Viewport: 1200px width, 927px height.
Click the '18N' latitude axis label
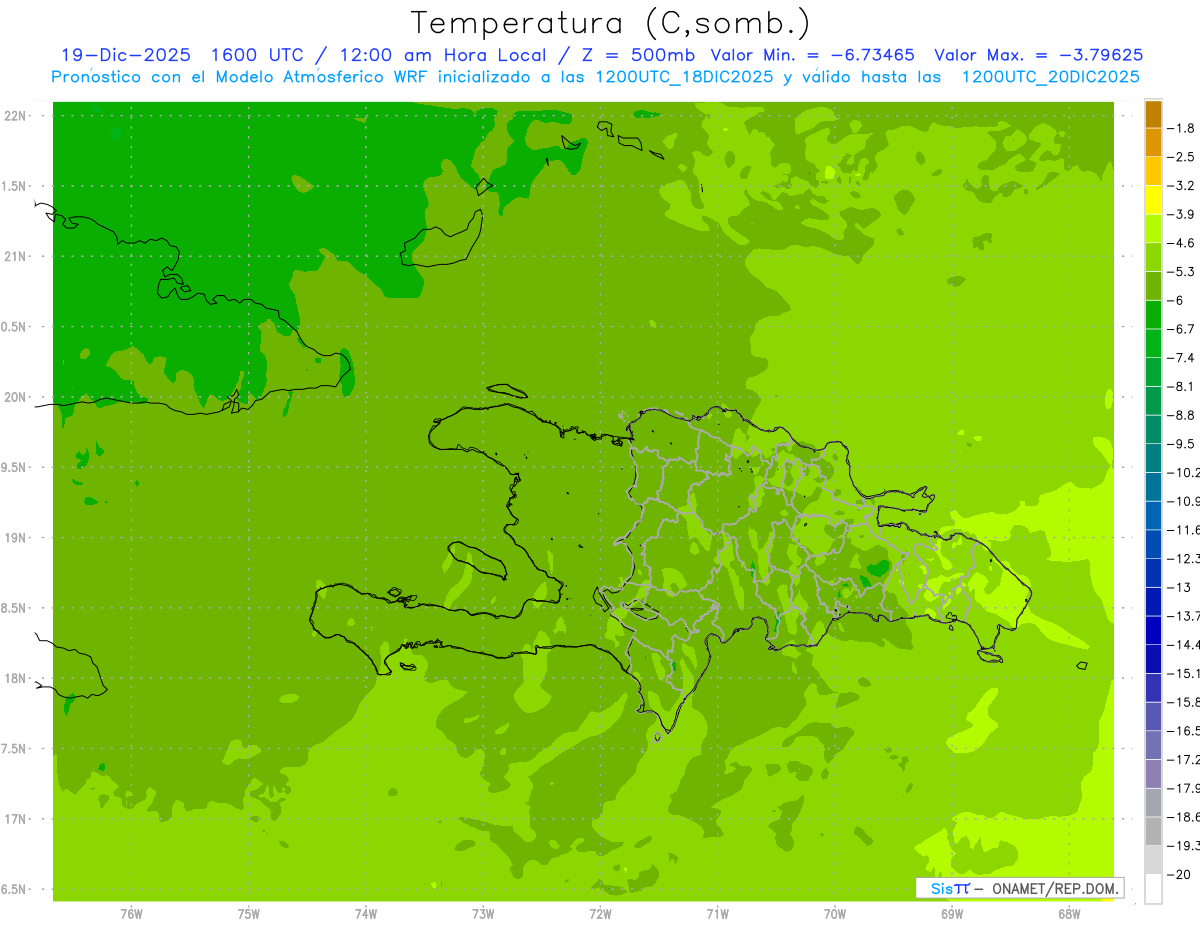click(x=14, y=679)
